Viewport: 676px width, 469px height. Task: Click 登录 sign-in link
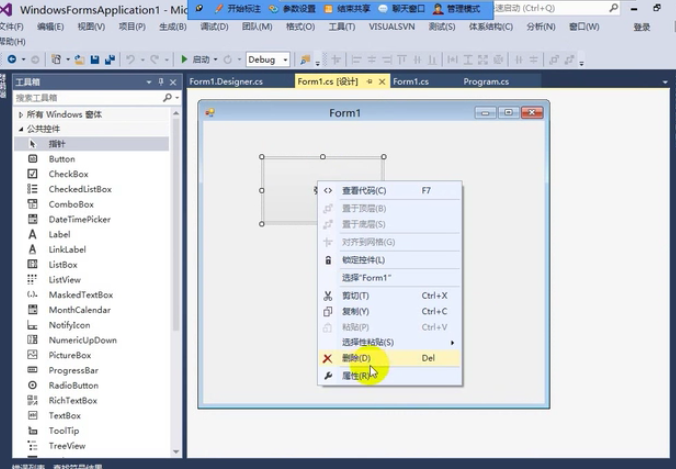[642, 28]
